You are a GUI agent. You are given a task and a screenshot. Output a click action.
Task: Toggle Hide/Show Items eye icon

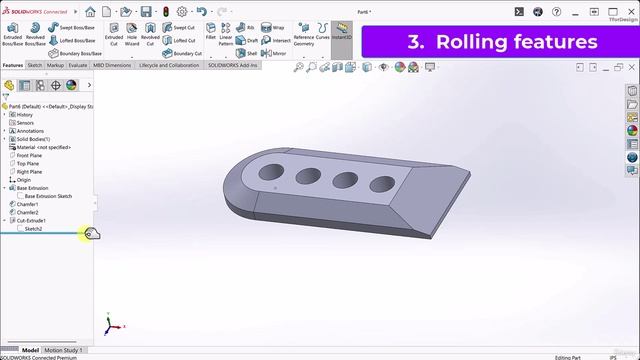click(383, 67)
